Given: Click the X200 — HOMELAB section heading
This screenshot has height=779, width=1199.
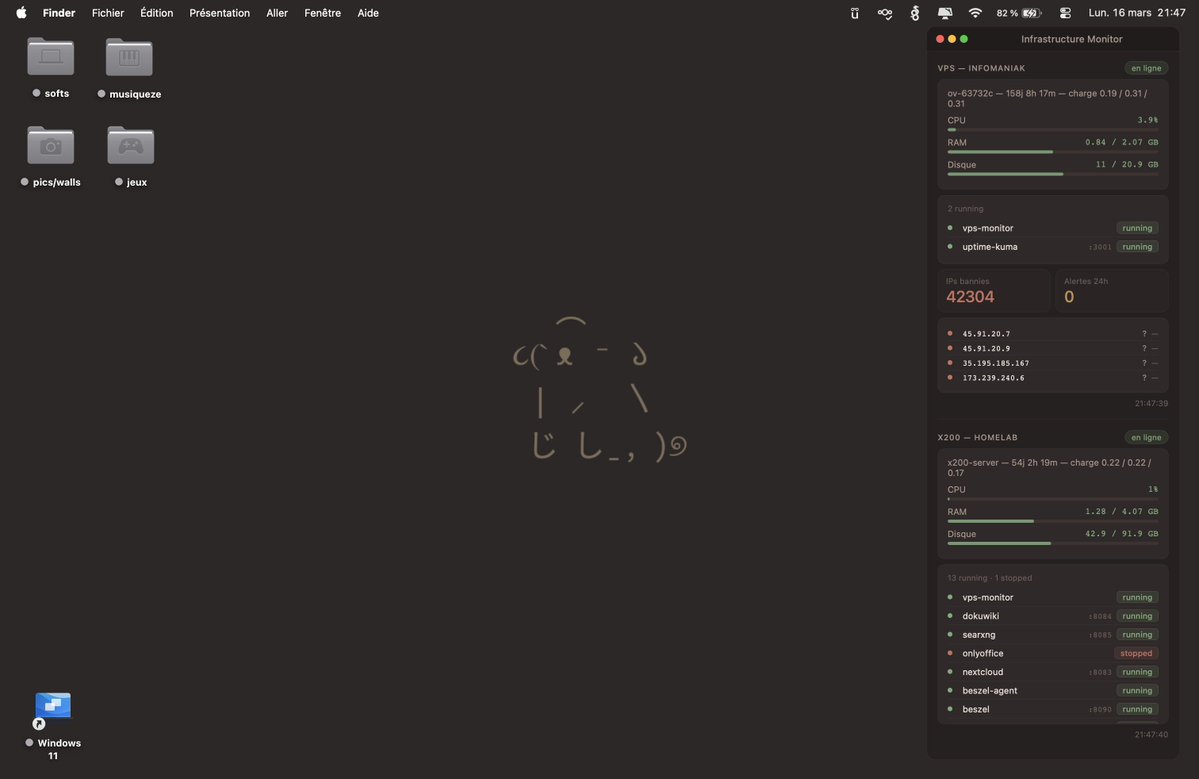Looking at the screenshot, I should tap(977, 437).
